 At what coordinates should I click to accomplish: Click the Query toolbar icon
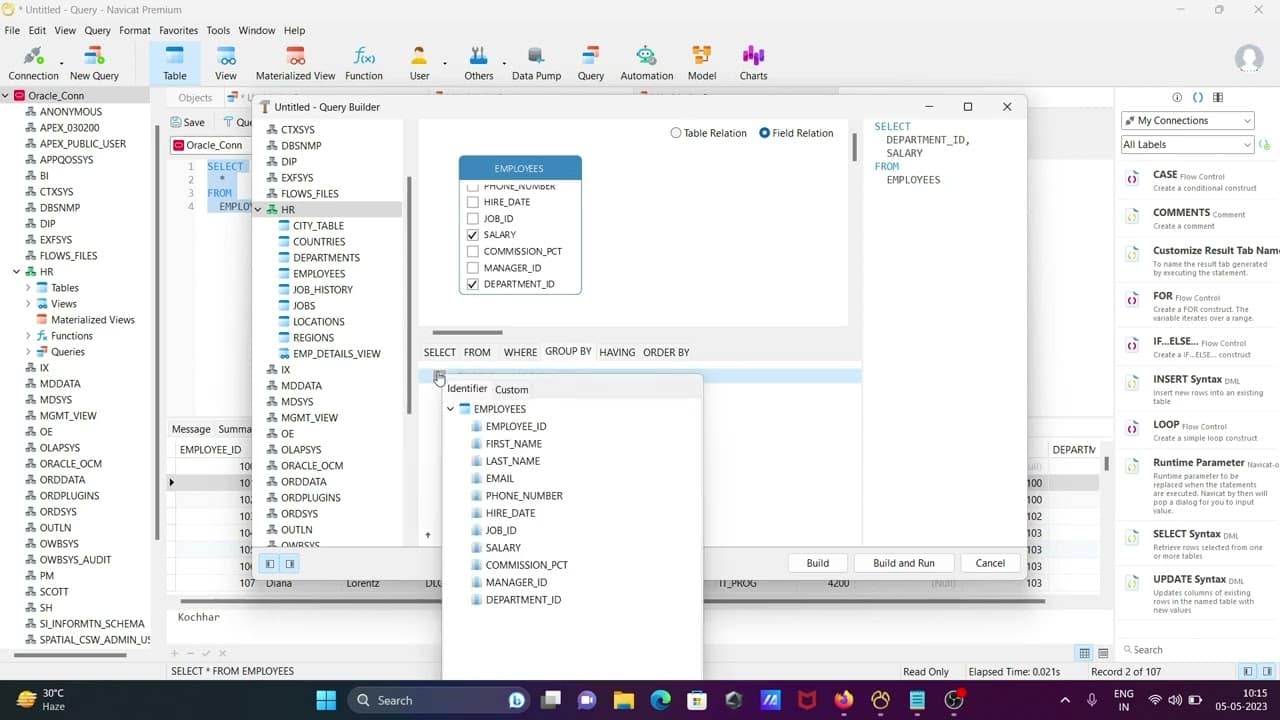point(591,63)
